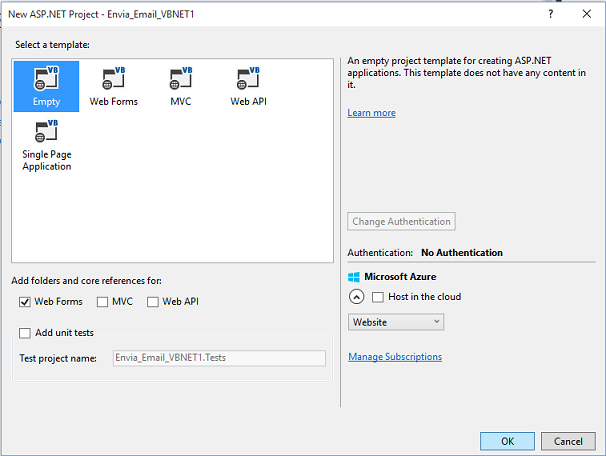Click the template description paragraph
606x456 pixels.
tap(466, 73)
